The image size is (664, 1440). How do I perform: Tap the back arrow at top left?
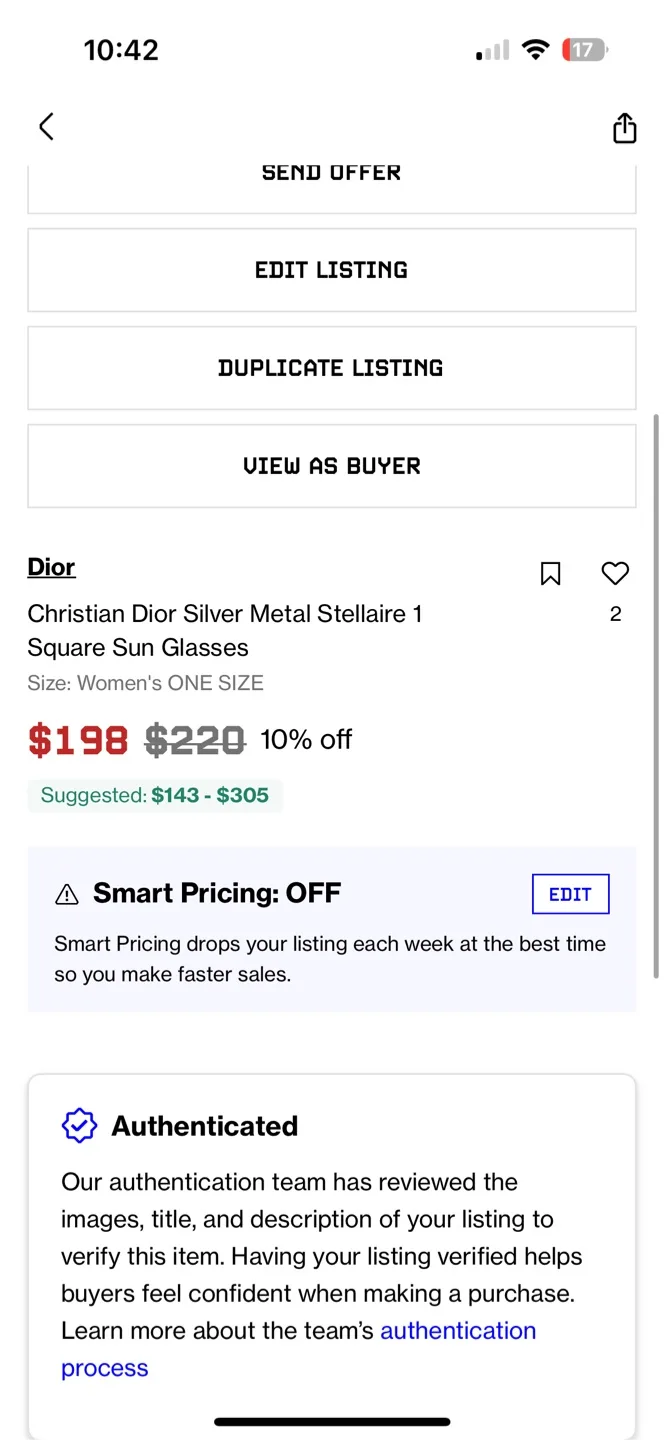pos(46,127)
